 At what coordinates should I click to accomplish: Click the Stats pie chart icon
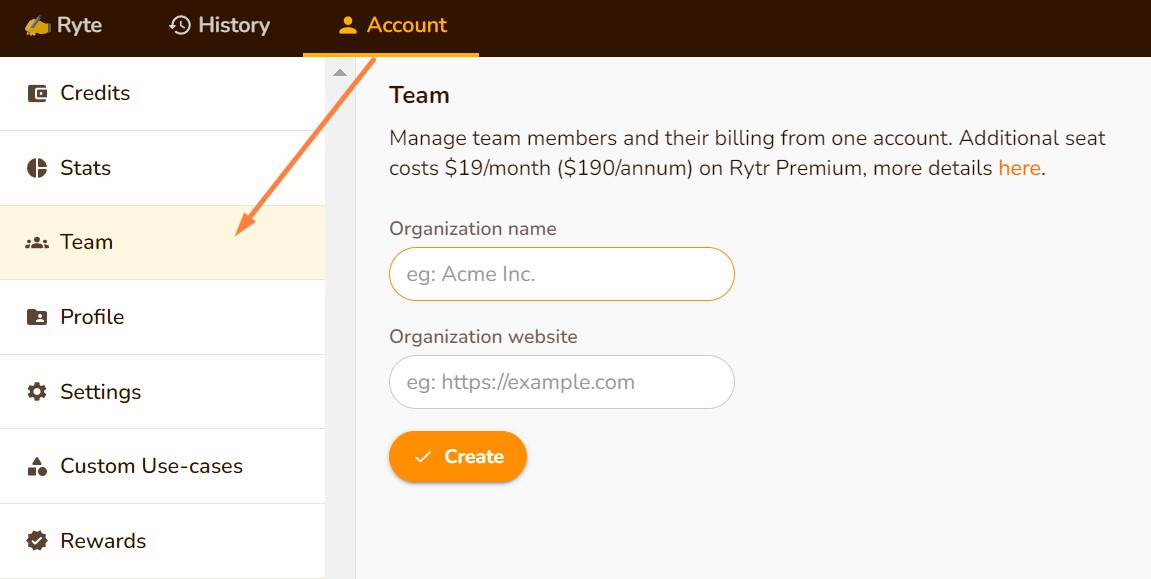pos(37,168)
